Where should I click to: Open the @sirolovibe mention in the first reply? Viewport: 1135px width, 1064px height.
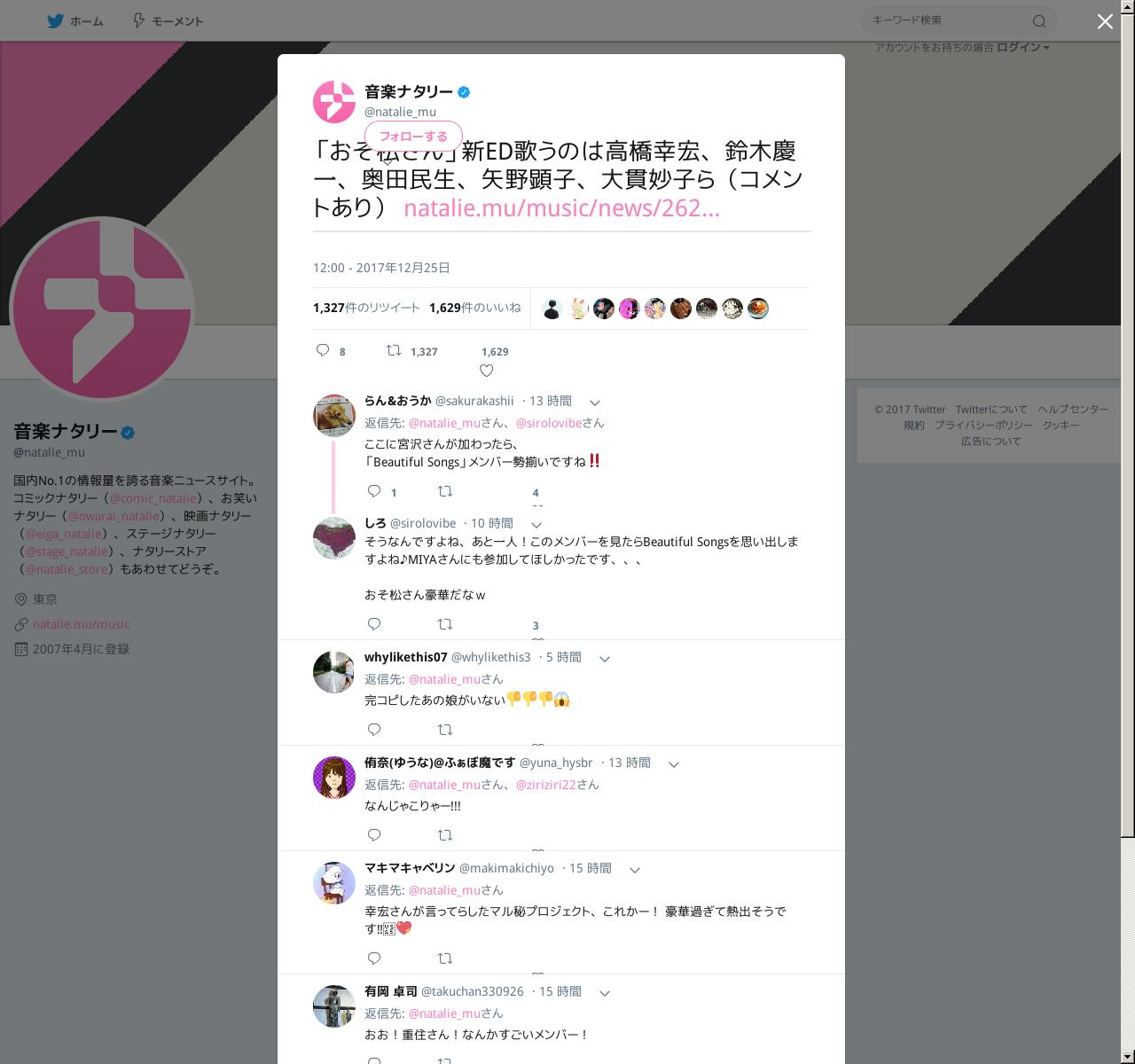tap(548, 423)
